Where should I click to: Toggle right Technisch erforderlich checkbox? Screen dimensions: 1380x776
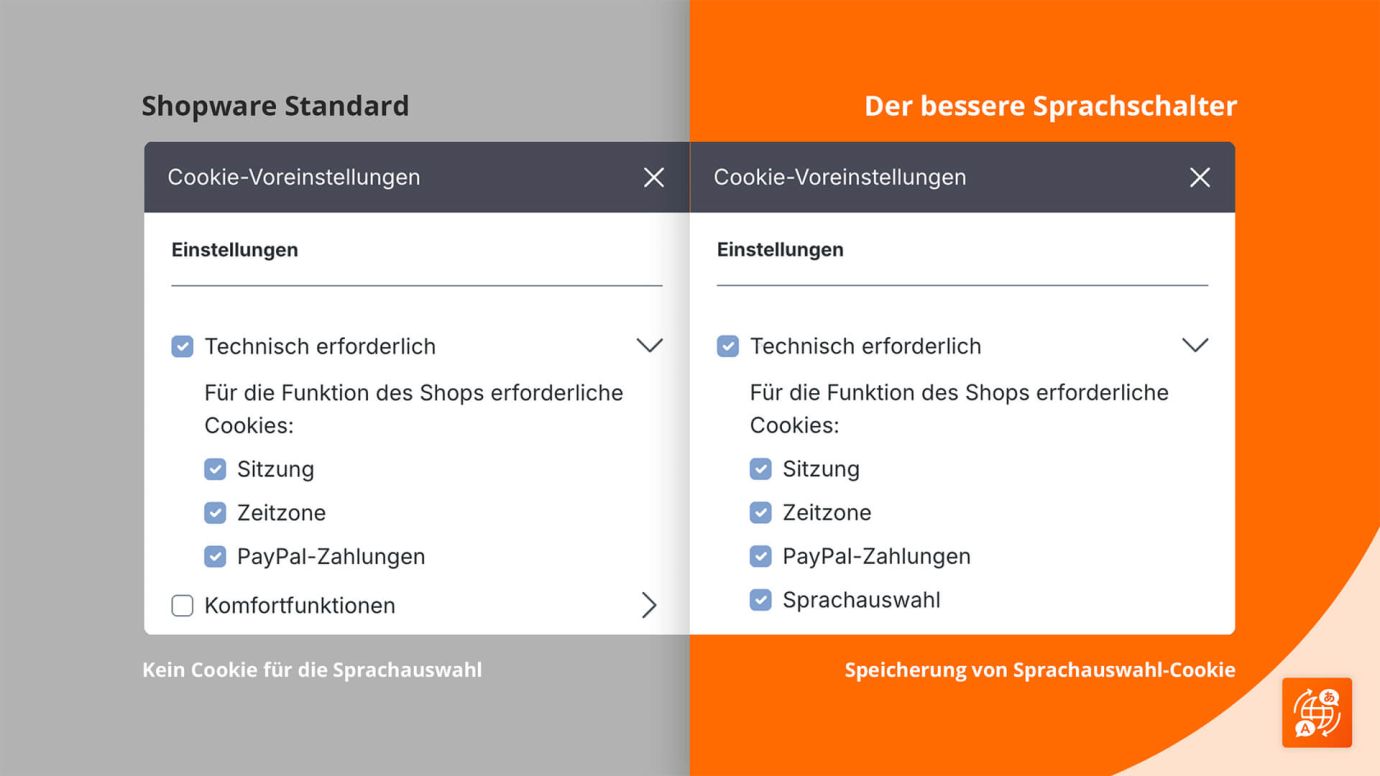(728, 347)
